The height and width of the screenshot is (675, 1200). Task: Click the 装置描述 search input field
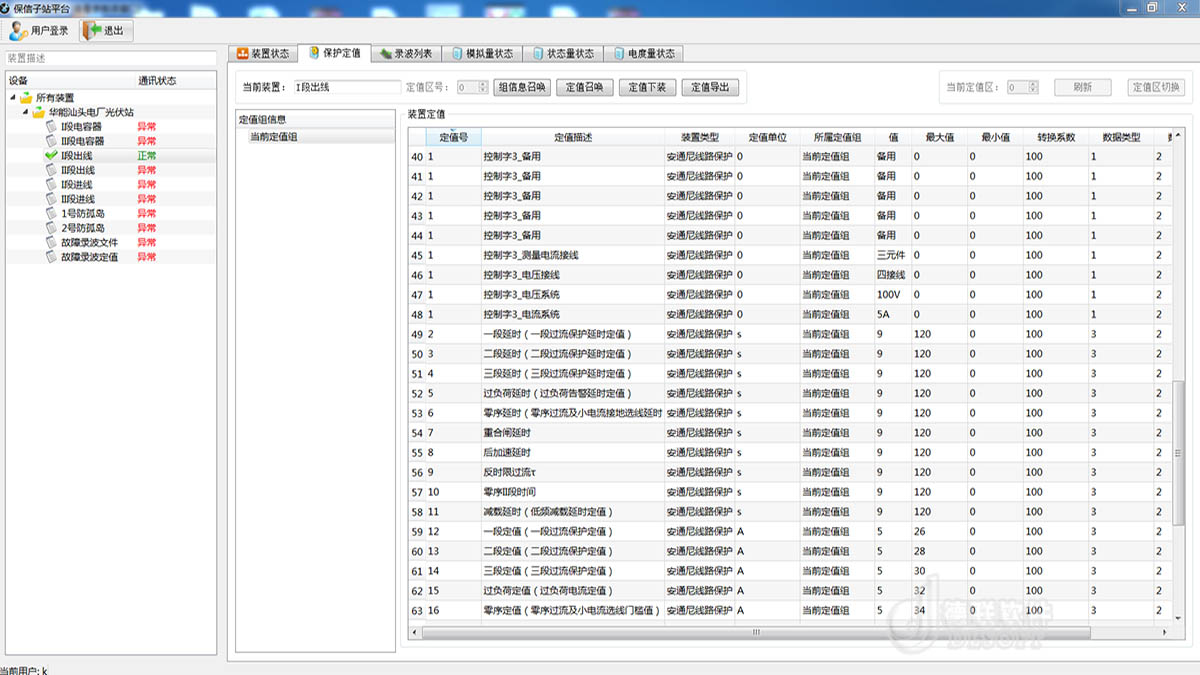tap(110, 59)
